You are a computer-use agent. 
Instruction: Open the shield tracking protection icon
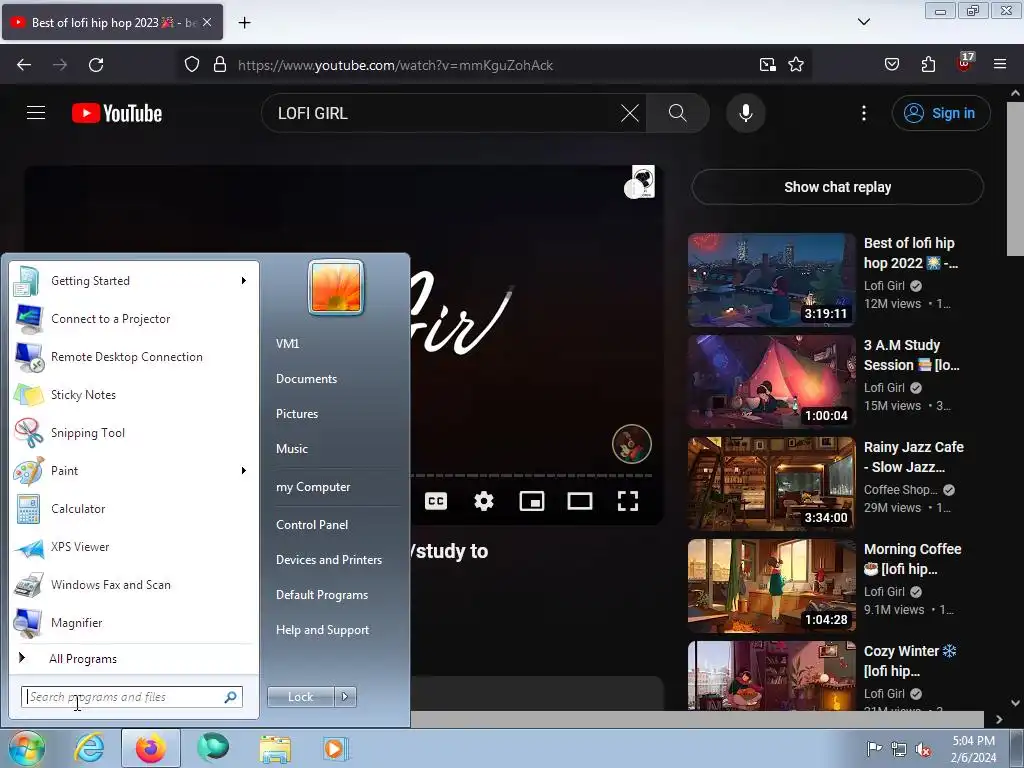[191, 65]
